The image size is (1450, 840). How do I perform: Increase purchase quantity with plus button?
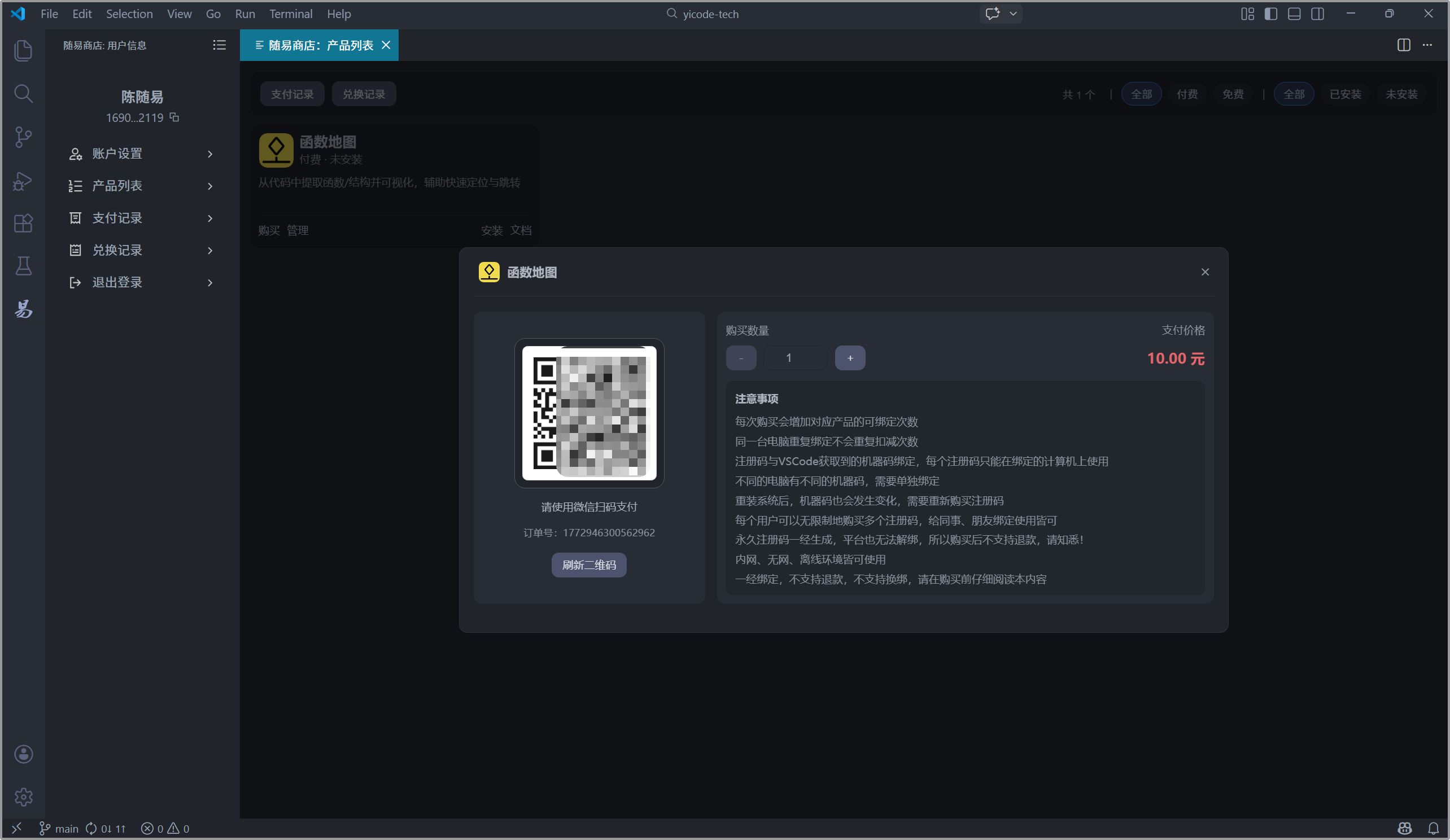850,358
